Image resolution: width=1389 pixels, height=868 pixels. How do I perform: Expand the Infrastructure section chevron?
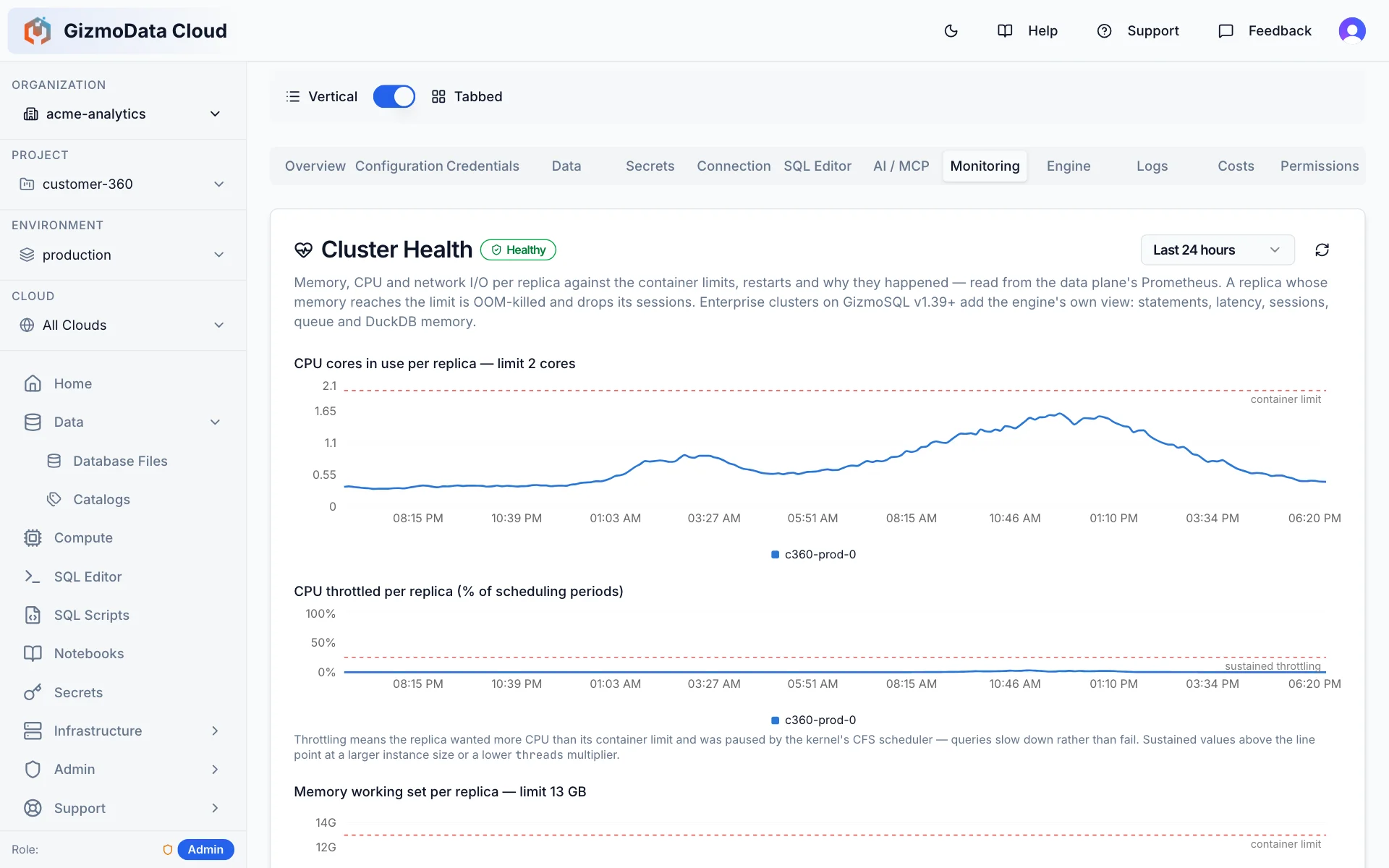coord(215,731)
